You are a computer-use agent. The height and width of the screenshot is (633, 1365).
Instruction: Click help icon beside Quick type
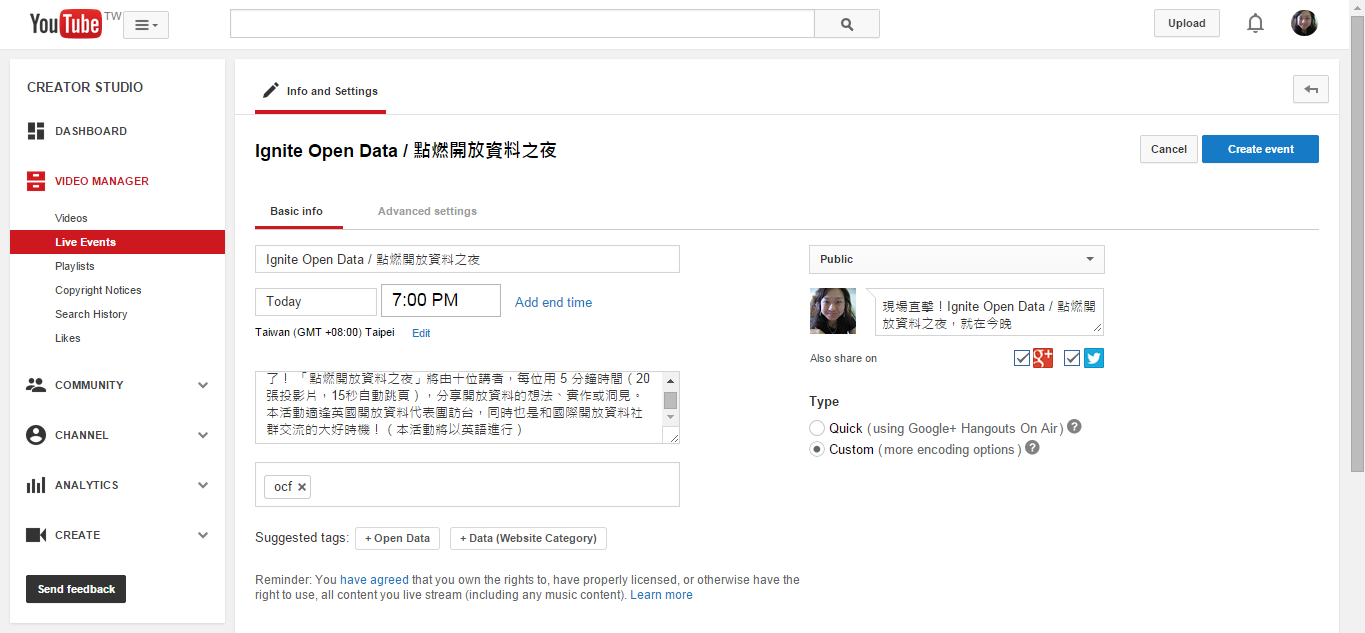[1074, 427]
